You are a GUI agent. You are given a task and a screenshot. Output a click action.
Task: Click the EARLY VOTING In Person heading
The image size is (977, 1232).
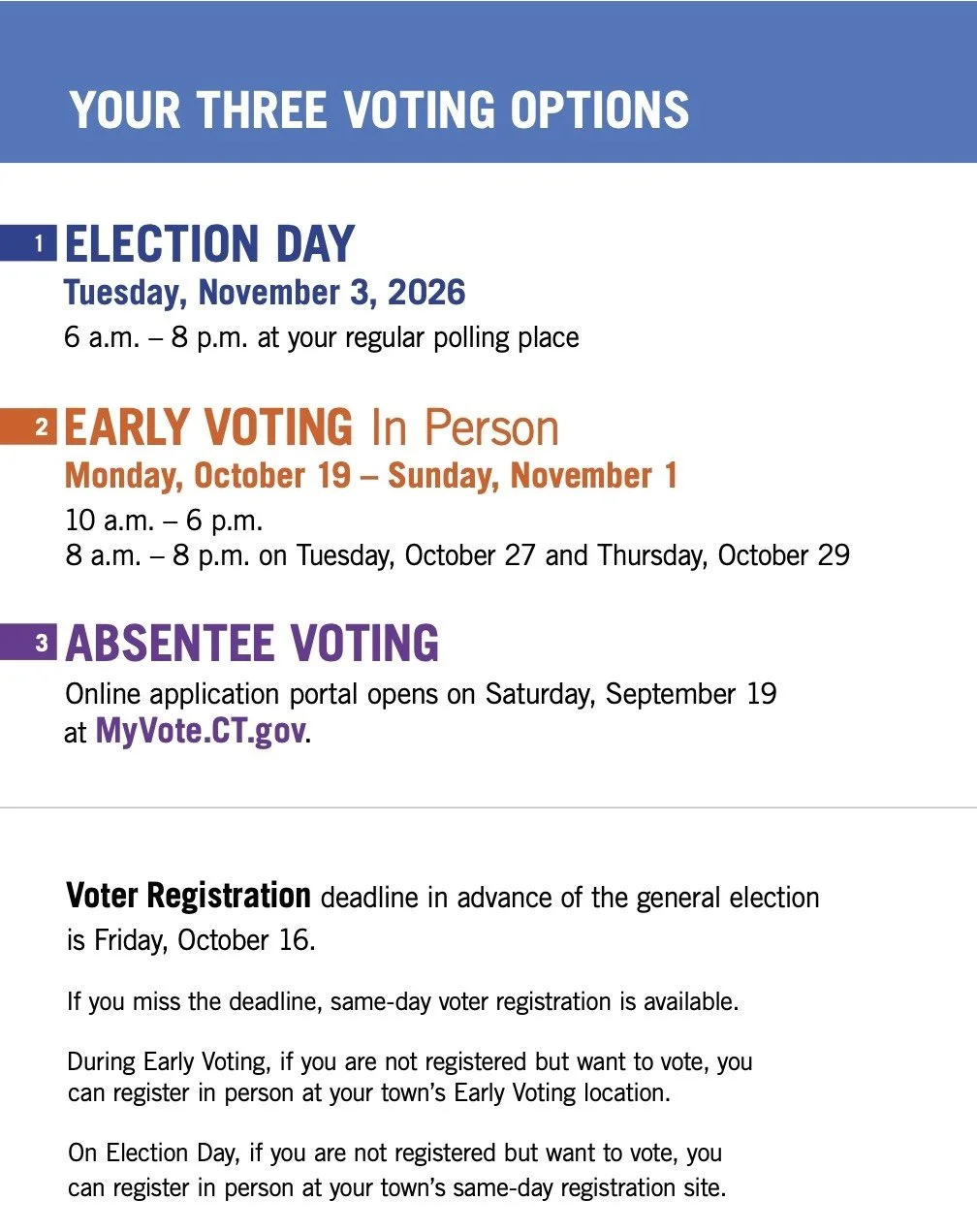312,427
